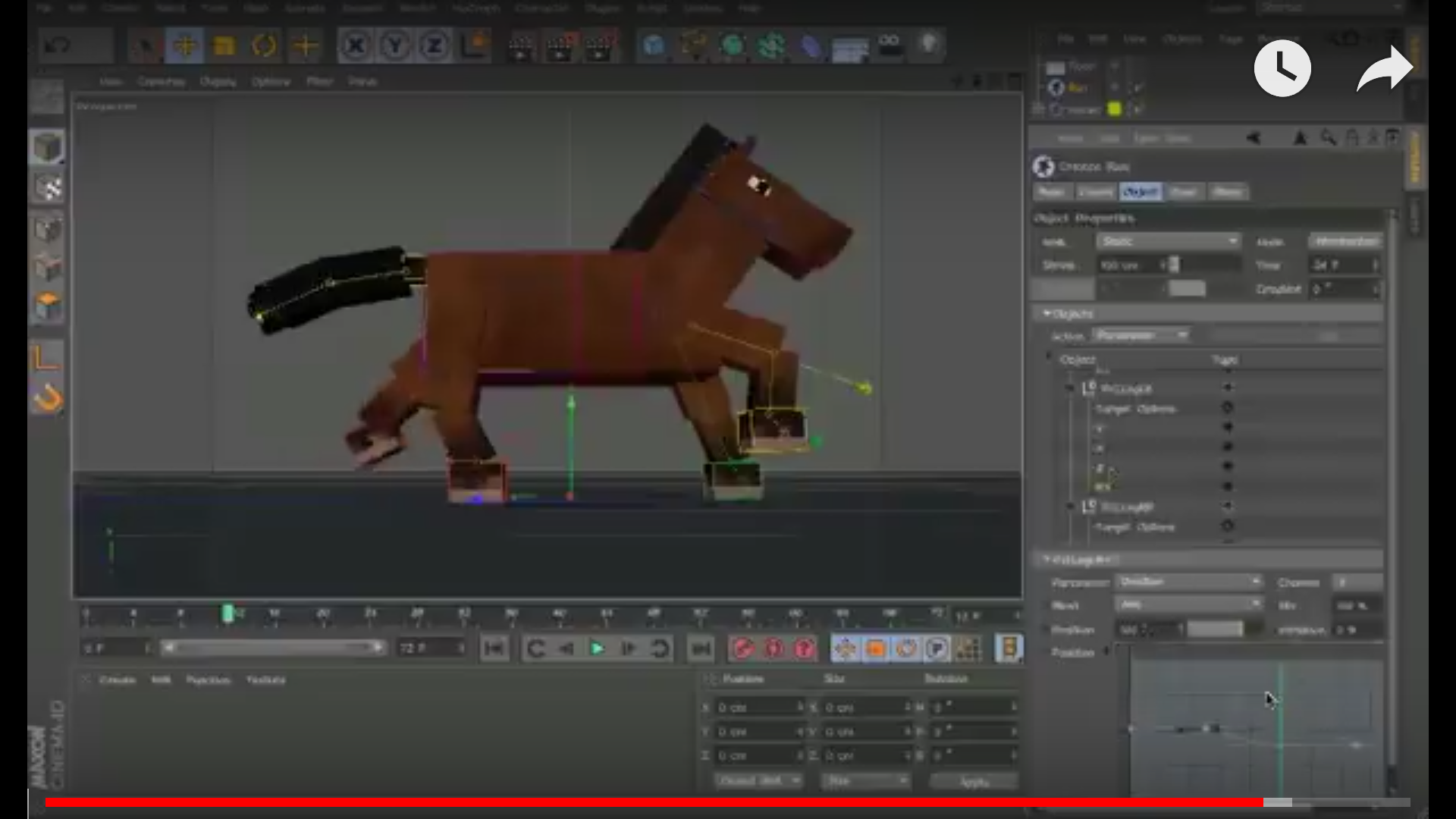Select the Move tool in the top toolbar

[x=184, y=46]
